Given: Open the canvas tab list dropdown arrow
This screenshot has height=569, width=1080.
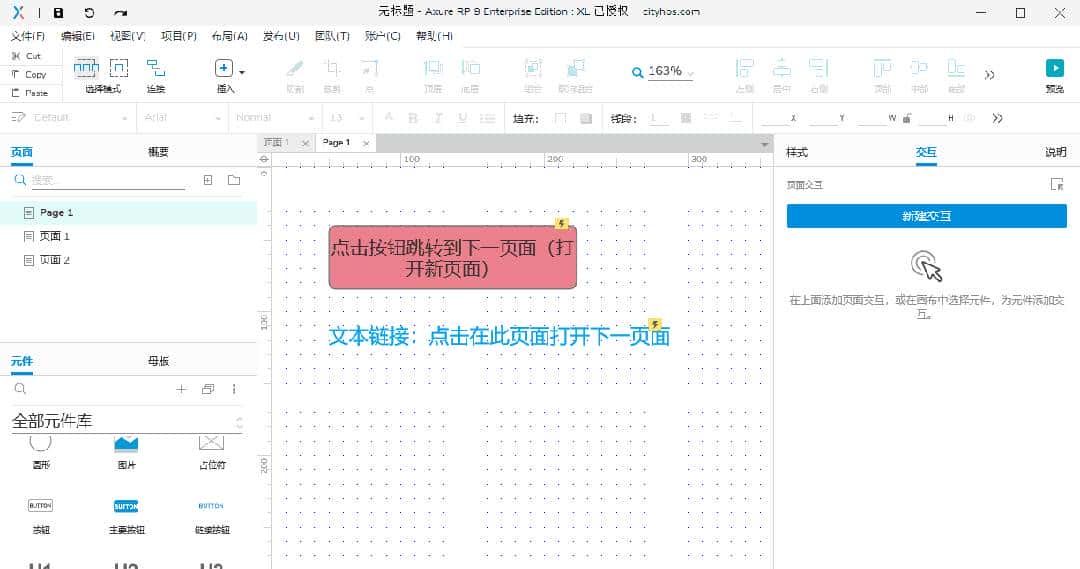Looking at the screenshot, I should tap(764, 144).
